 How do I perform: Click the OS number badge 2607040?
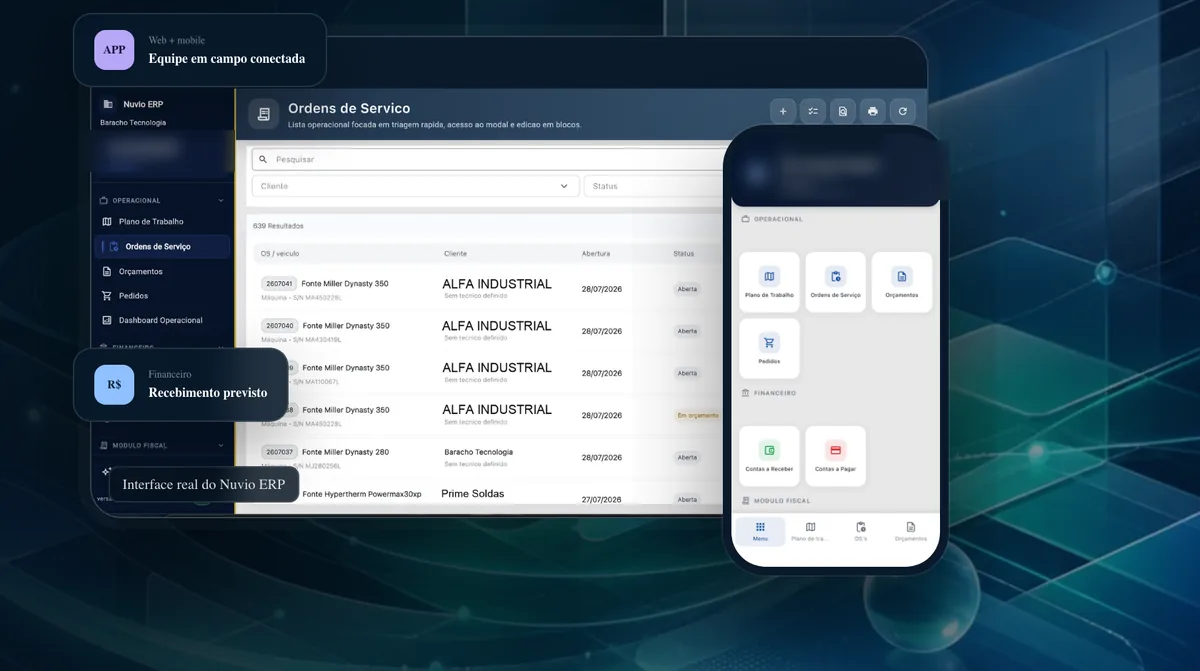pyautogui.click(x=279, y=326)
